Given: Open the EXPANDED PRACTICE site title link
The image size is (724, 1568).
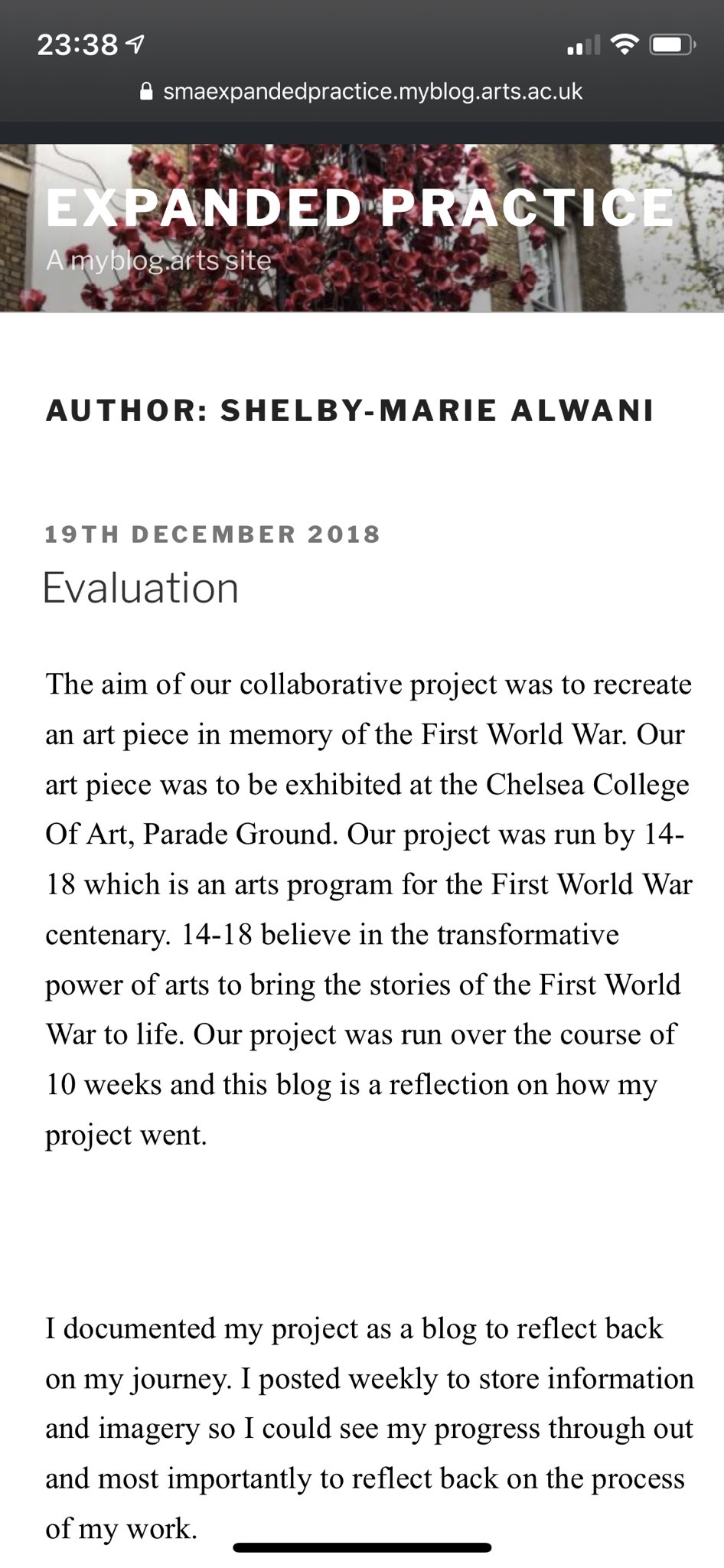Looking at the screenshot, I should tap(360, 207).
